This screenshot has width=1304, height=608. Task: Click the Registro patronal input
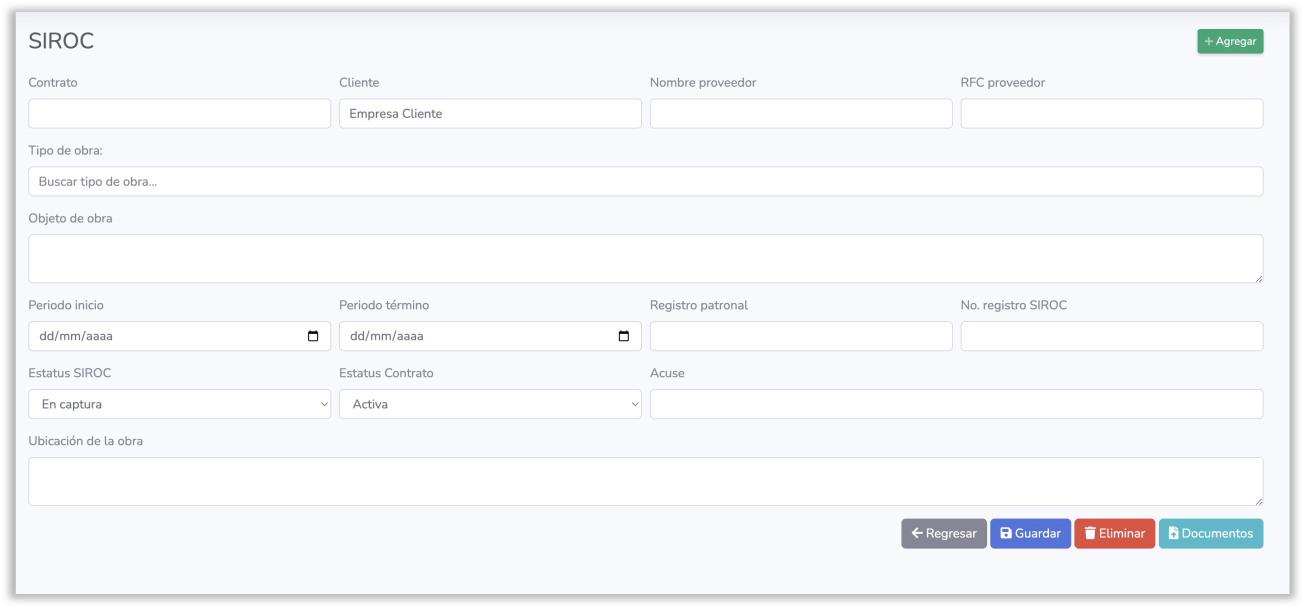pos(800,336)
